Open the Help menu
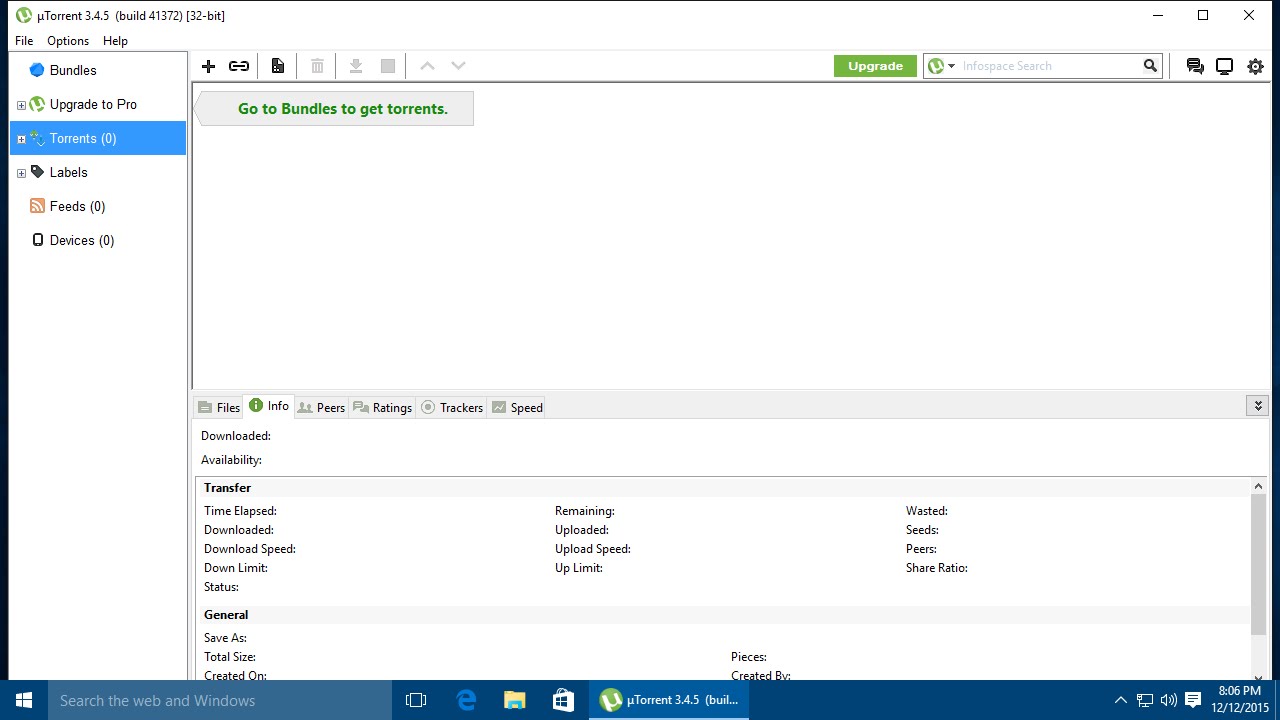The width and height of the screenshot is (1280, 720). tap(115, 41)
